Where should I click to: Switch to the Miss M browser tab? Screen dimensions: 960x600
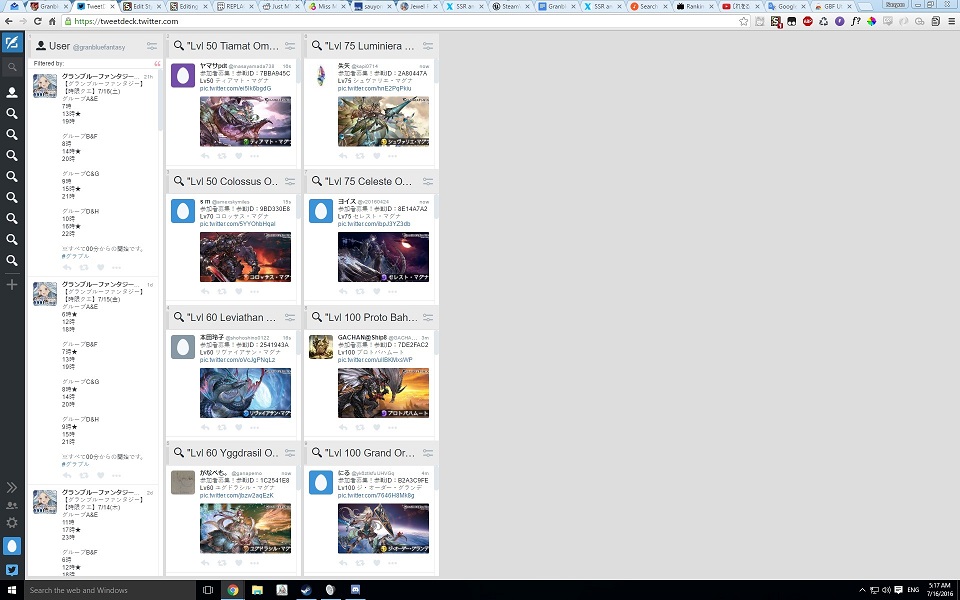[325, 6]
